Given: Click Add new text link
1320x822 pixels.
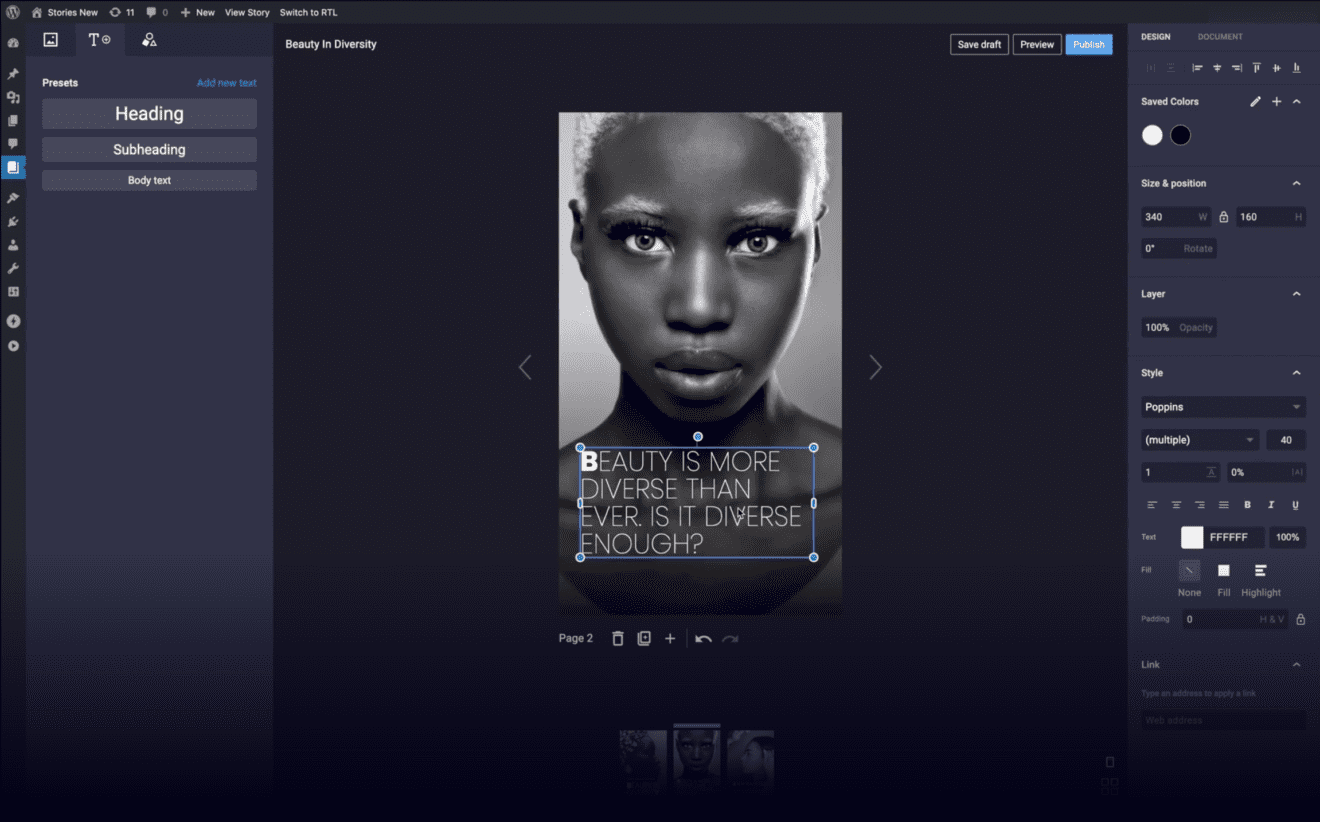Looking at the screenshot, I should coord(227,83).
